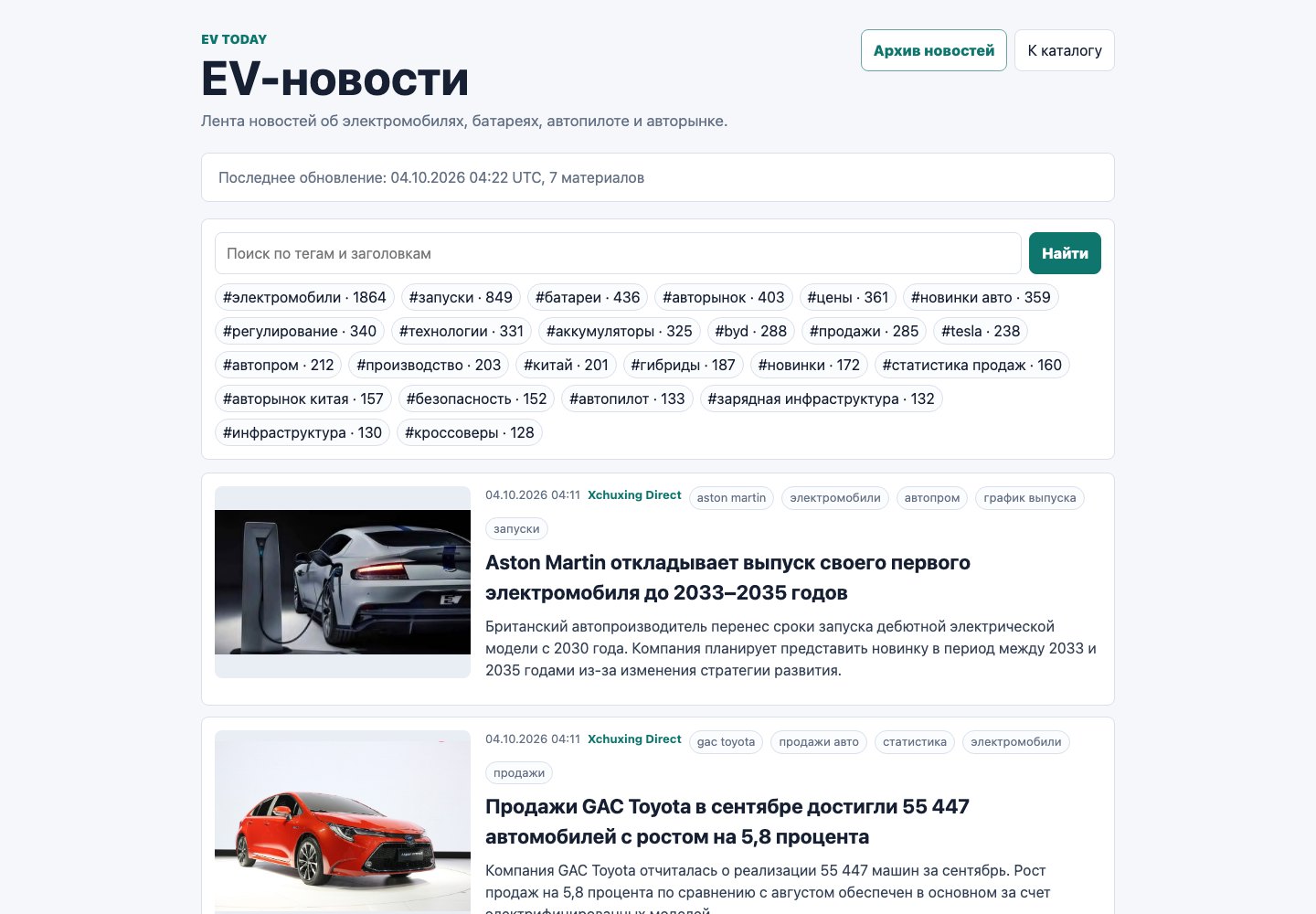Click the график выпуска article tag
1316x914 pixels.
[x=1030, y=498]
